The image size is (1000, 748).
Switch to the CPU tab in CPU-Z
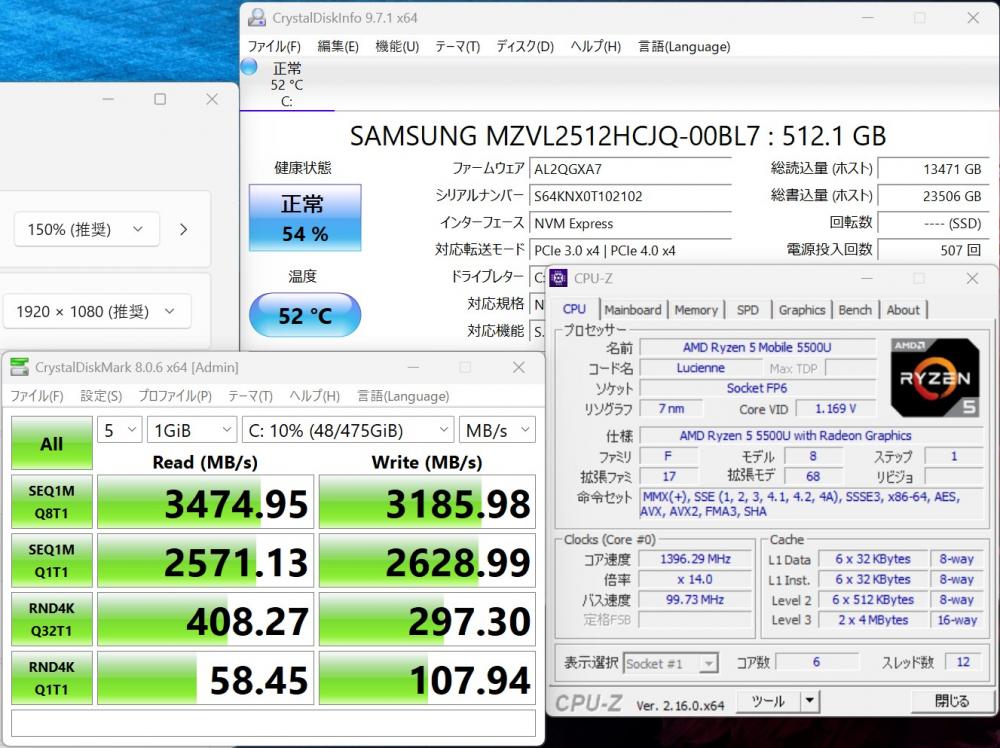[x=574, y=309]
